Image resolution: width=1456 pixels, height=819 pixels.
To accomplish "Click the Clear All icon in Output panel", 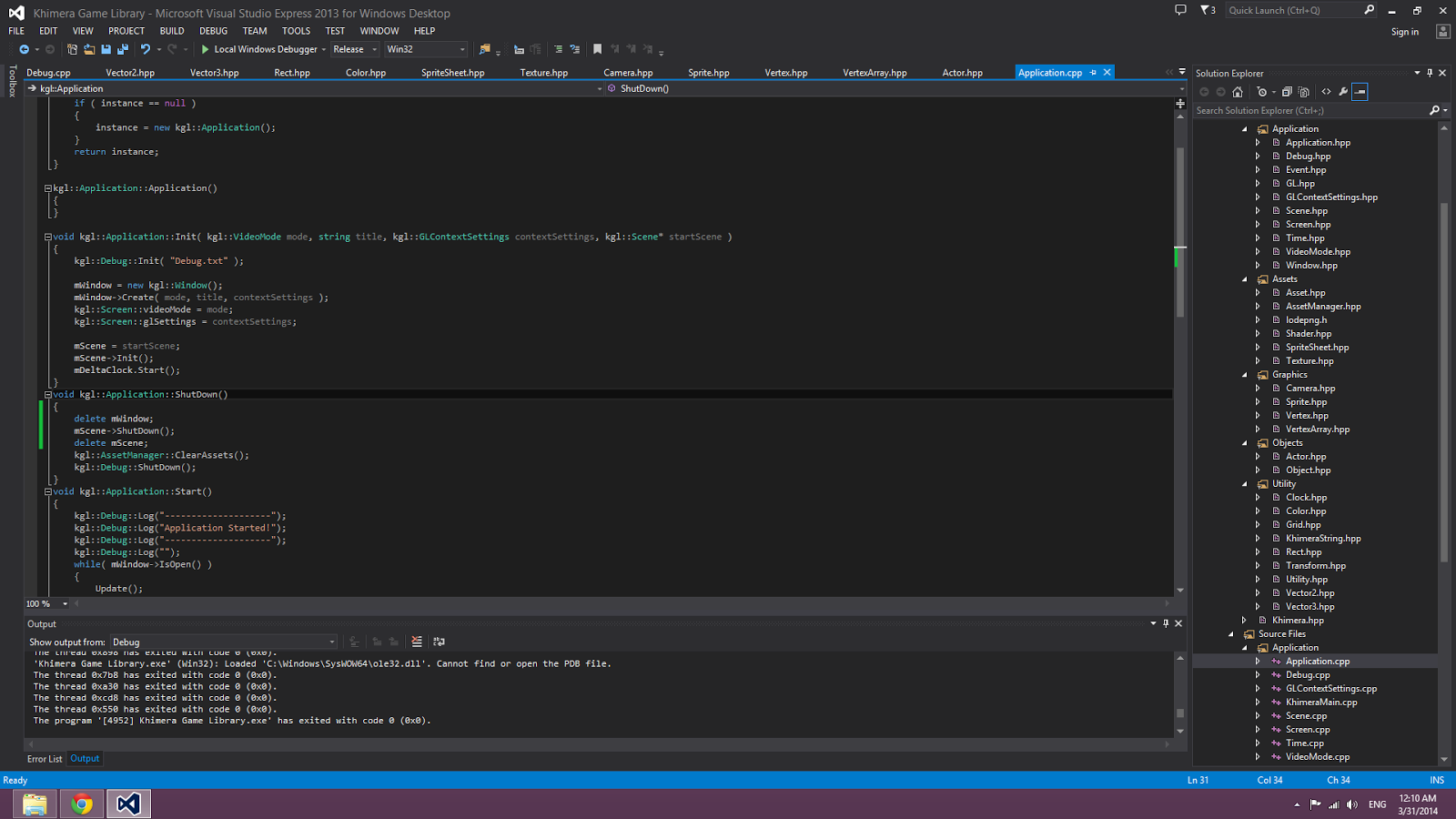I will pos(417,642).
